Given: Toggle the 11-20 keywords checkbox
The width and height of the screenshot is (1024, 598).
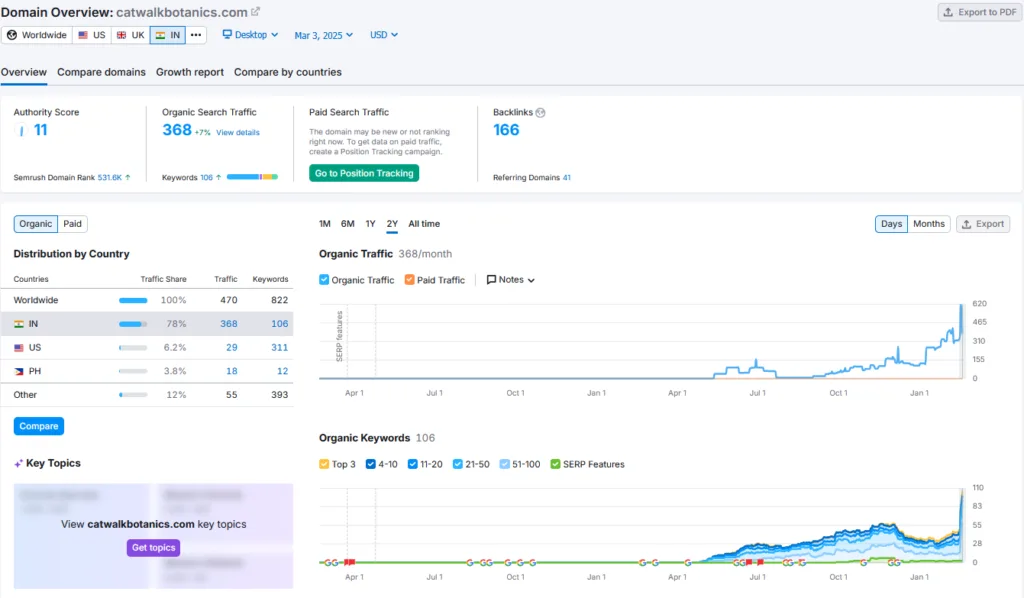Looking at the screenshot, I should click(x=413, y=464).
